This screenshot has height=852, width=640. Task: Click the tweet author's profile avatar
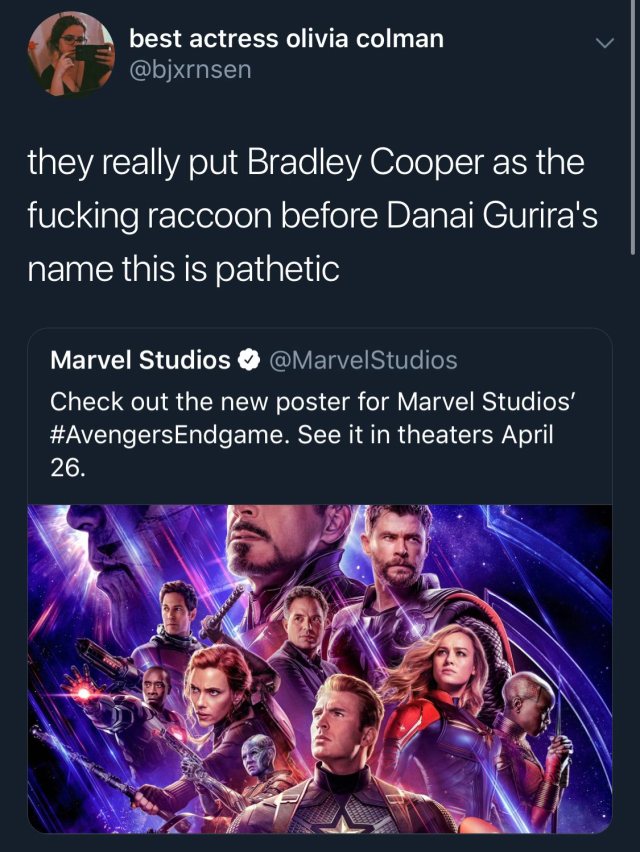point(71,54)
